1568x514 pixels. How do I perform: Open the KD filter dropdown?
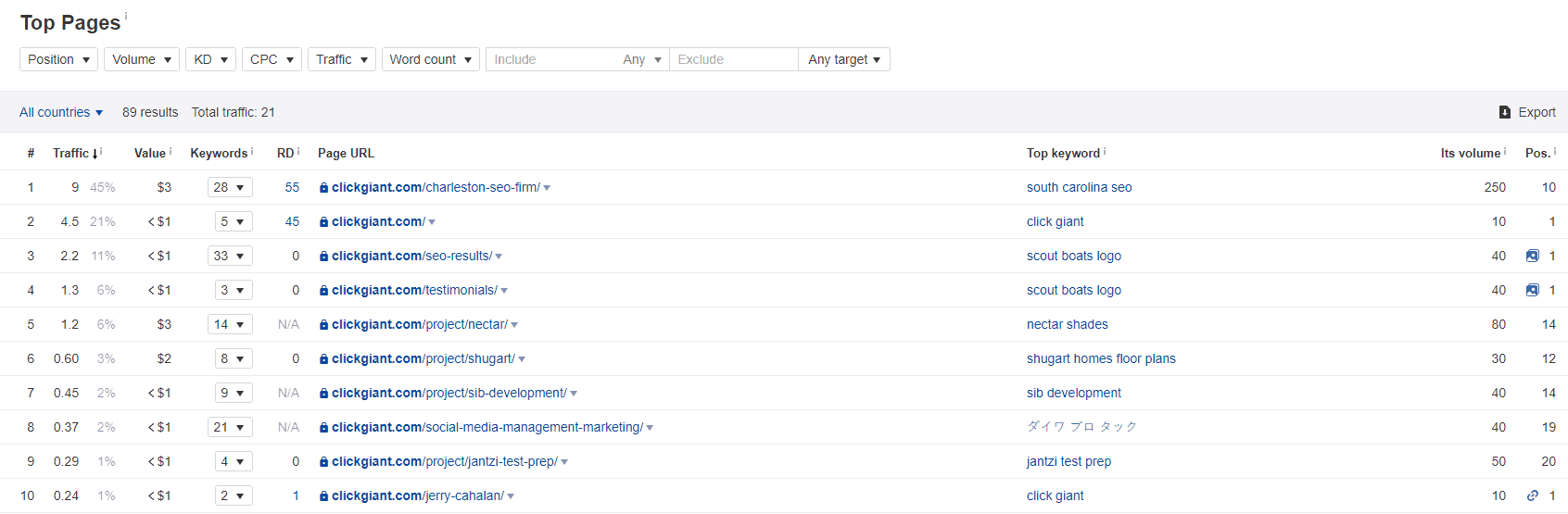coord(210,59)
